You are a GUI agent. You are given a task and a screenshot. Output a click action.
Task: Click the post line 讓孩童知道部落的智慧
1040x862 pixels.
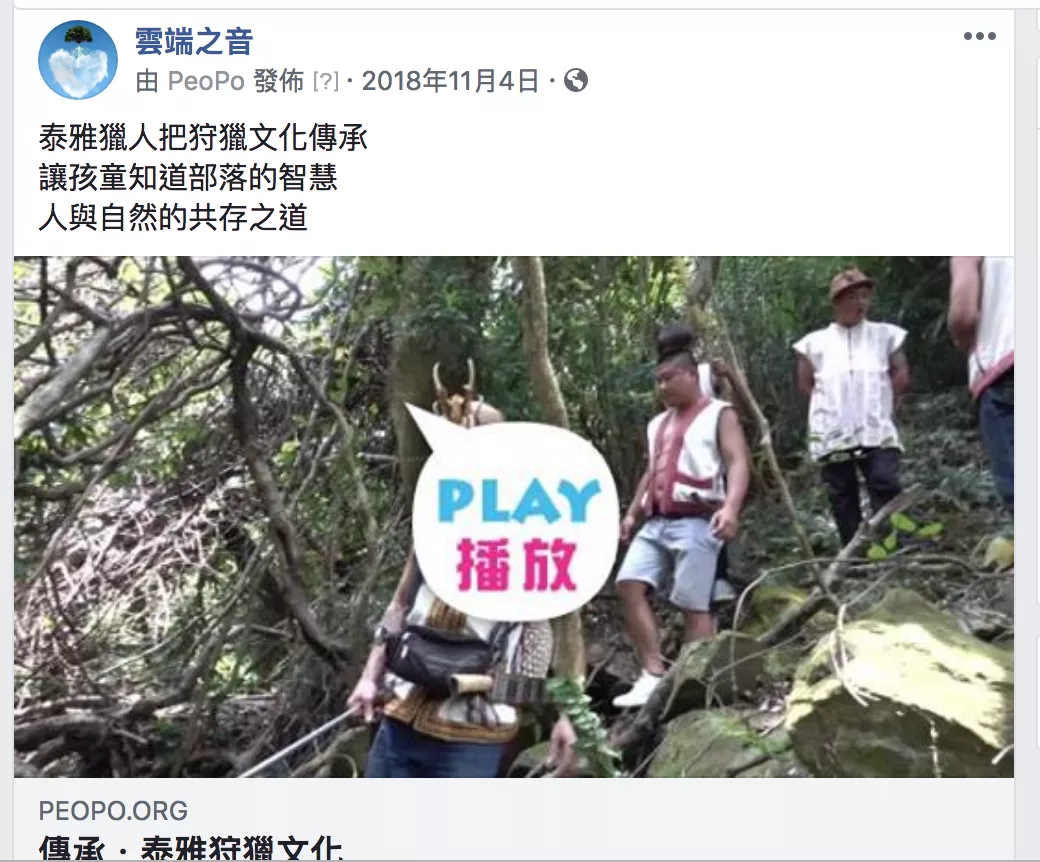188,178
